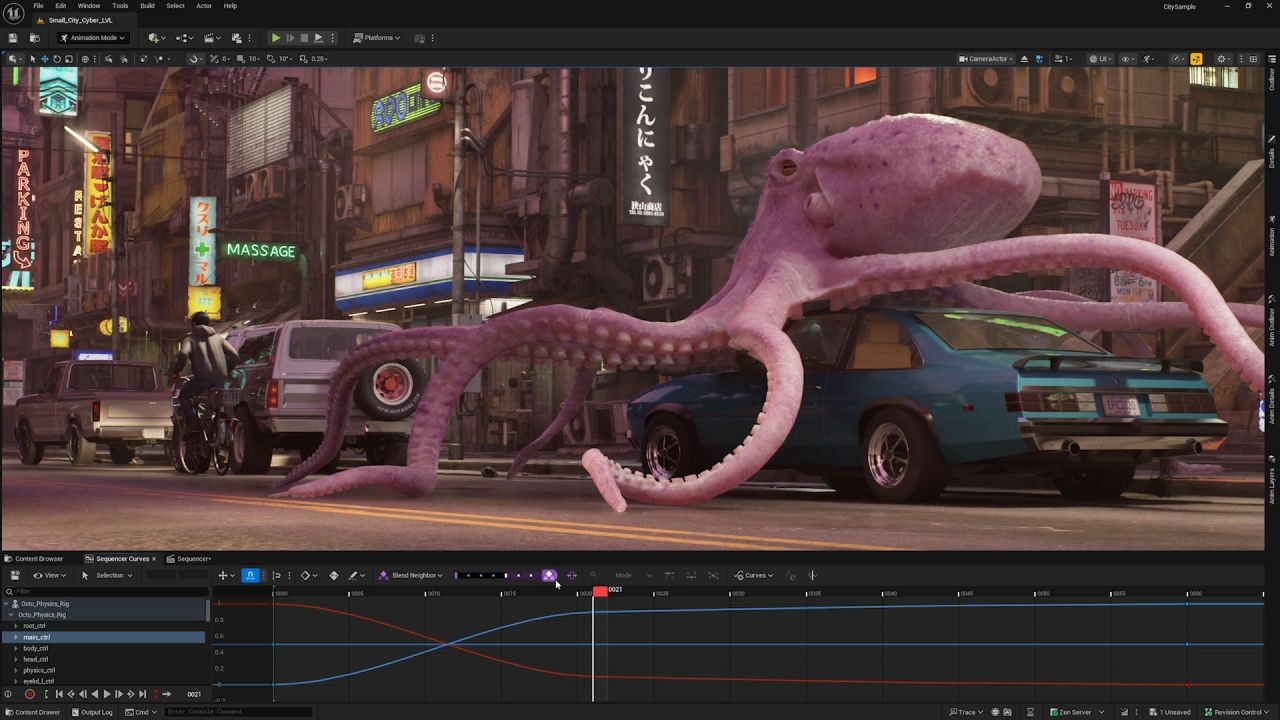Viewport: 1280px width, 720px height.
Task: Click the highlighted purple tween overshoot button
Action: coord(549,575)
